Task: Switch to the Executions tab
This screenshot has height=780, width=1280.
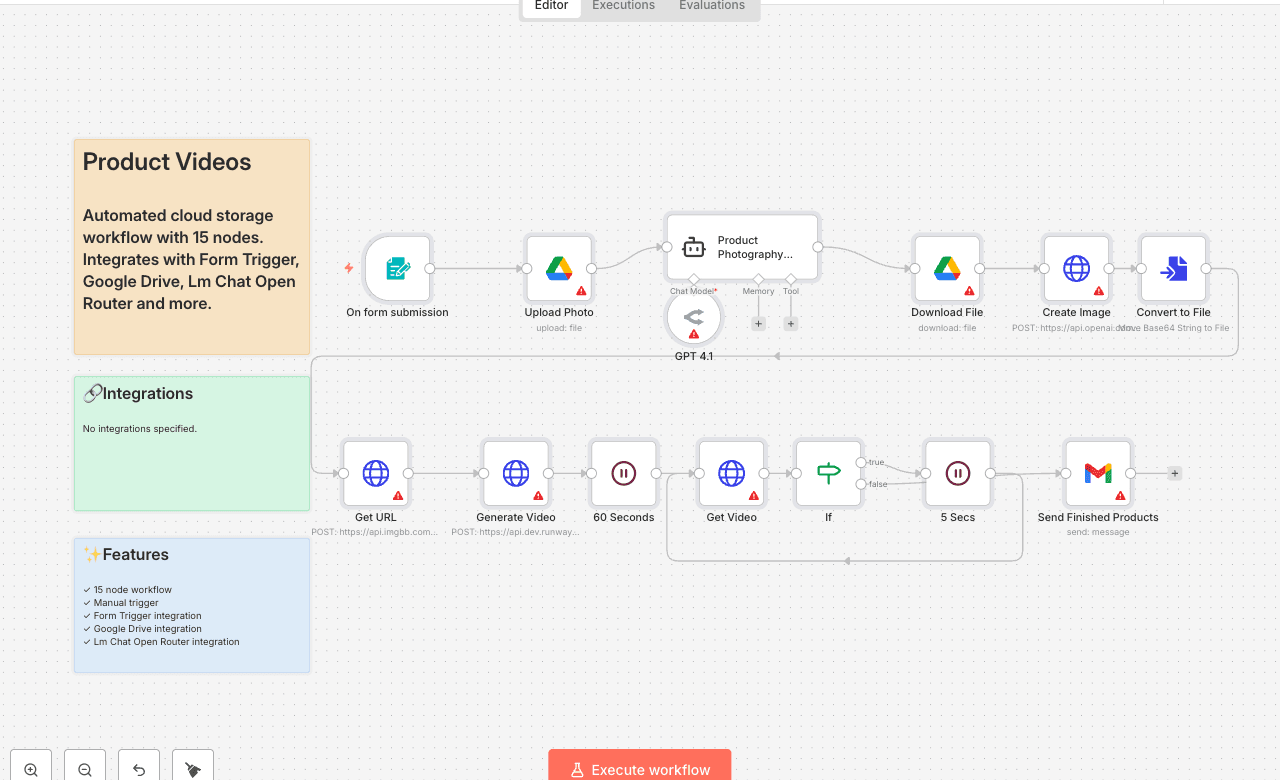Action: (623, 6)
